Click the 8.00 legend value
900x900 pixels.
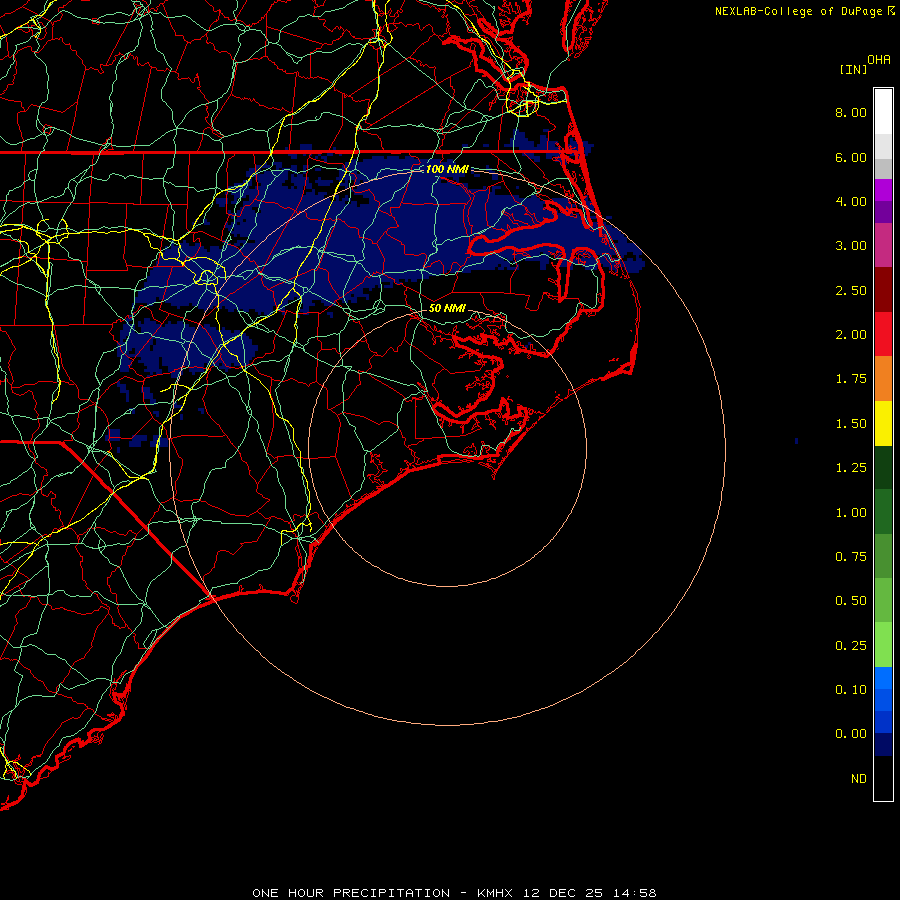851,112
